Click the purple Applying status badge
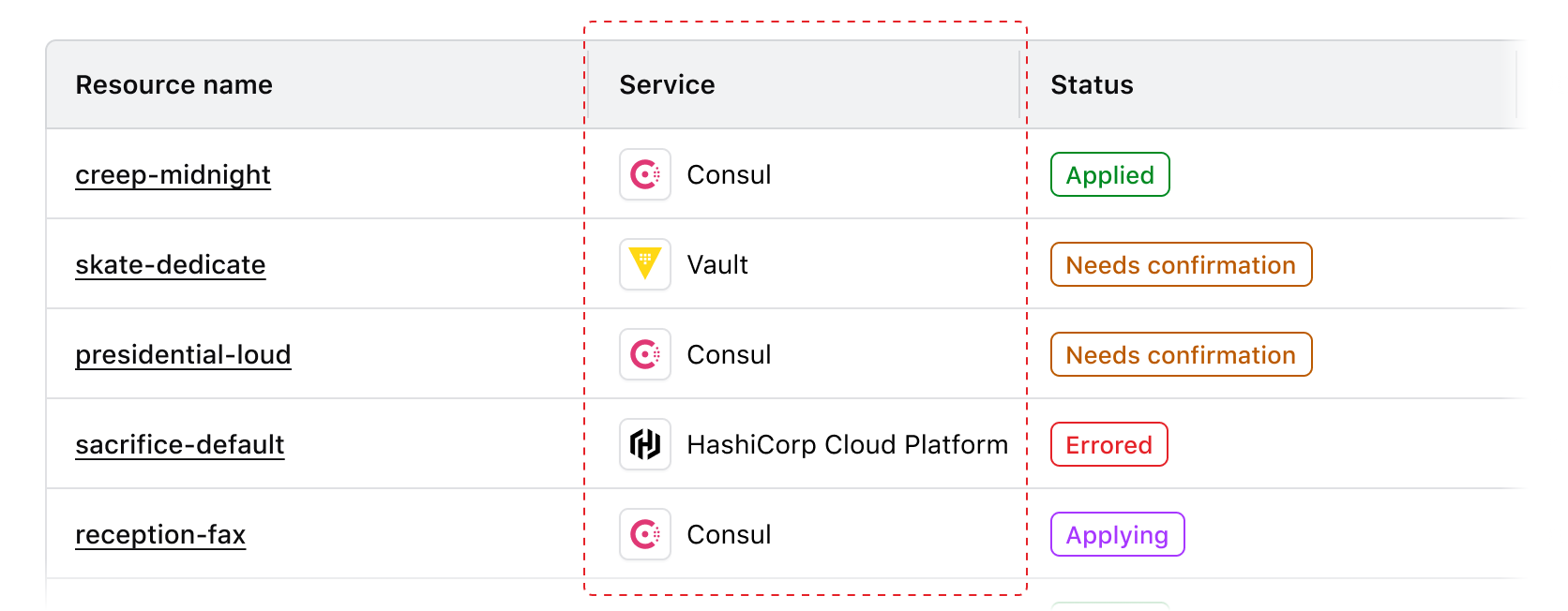The width and height of the screenshot is (1568, 611). click(1117, 535)
